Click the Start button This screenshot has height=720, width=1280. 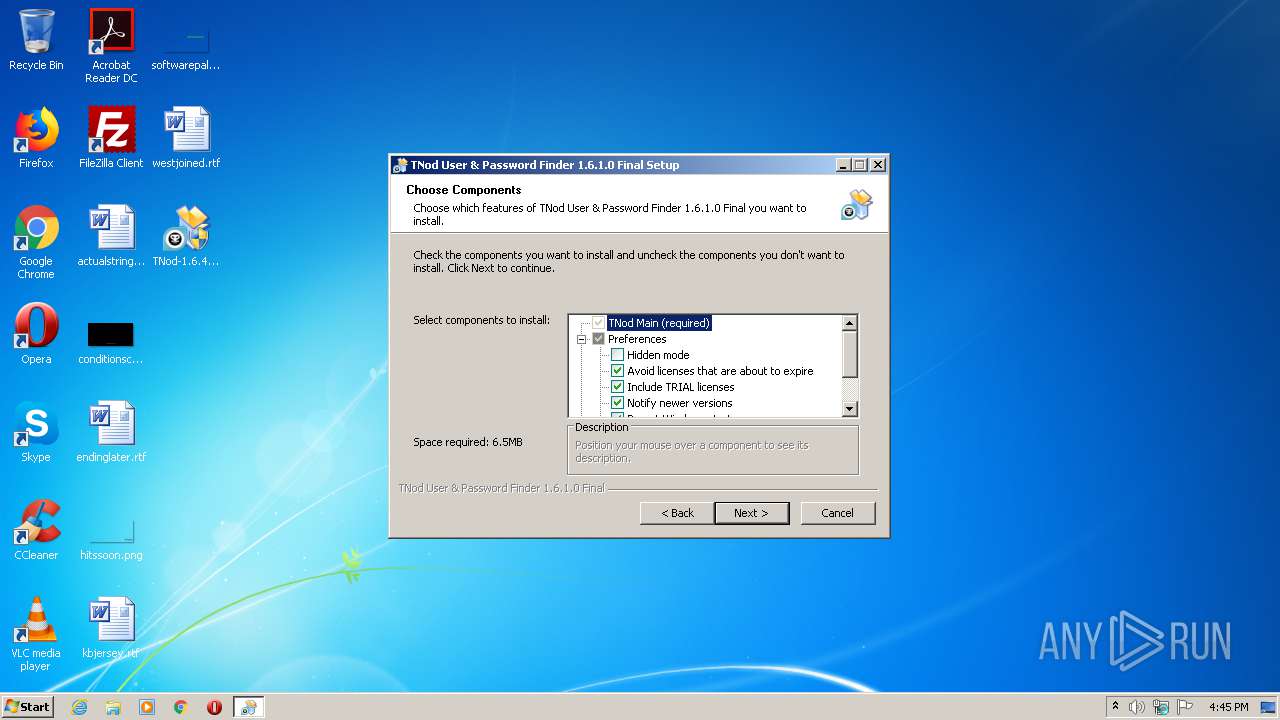tap(27, 707)
